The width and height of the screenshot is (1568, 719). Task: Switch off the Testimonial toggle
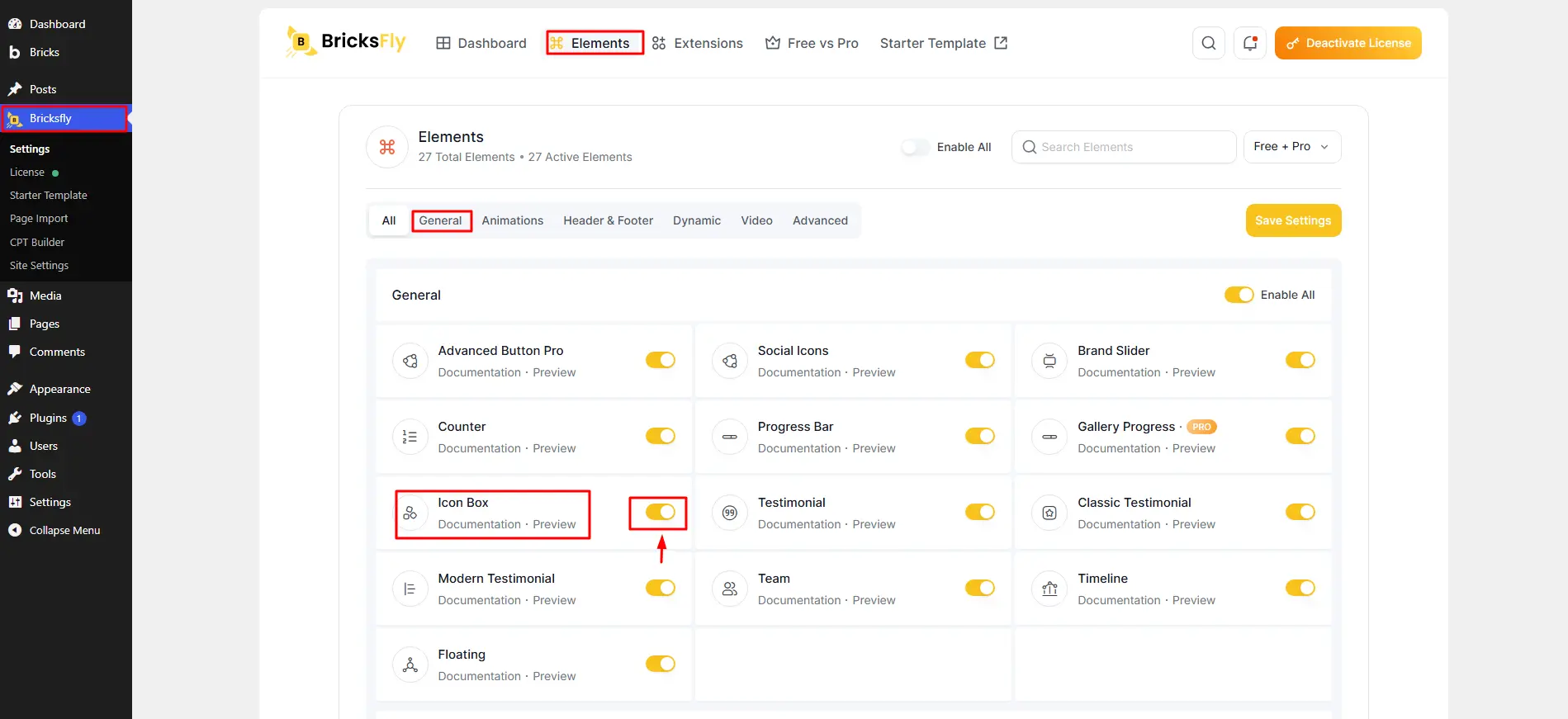(x=980, y=512)
